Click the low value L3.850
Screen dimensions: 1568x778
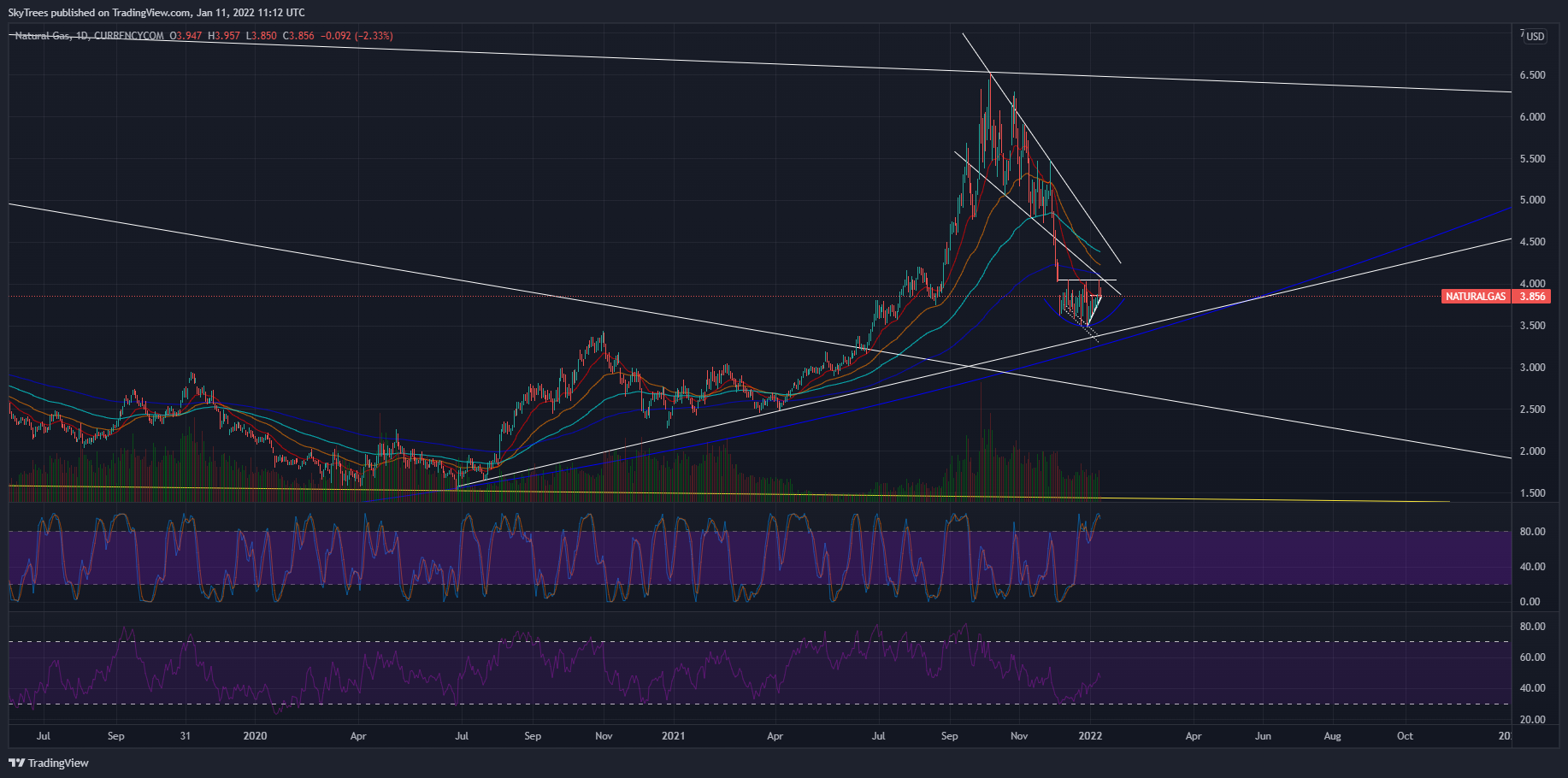coord(261,36)
